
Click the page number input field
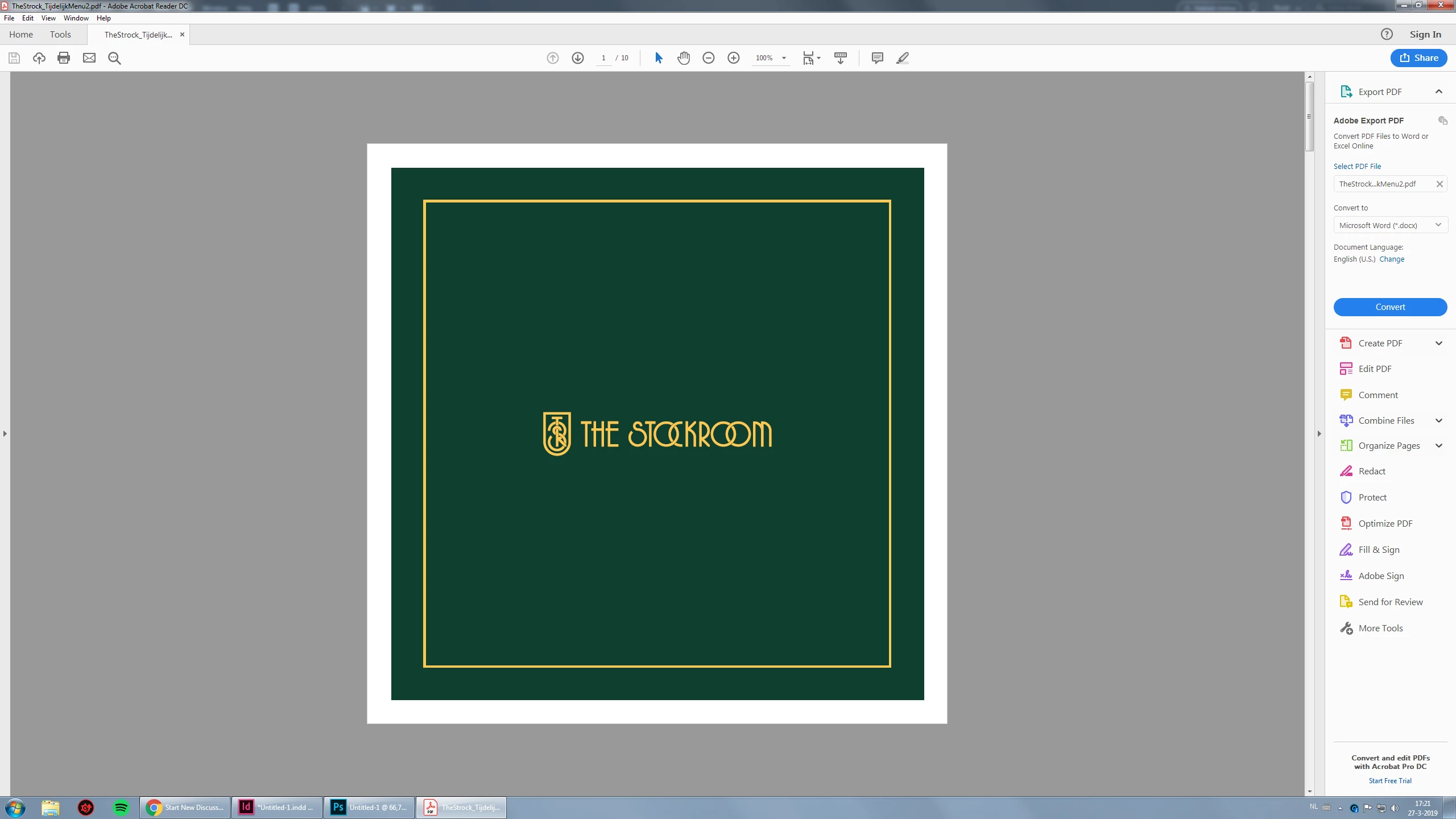coord(603,58)
